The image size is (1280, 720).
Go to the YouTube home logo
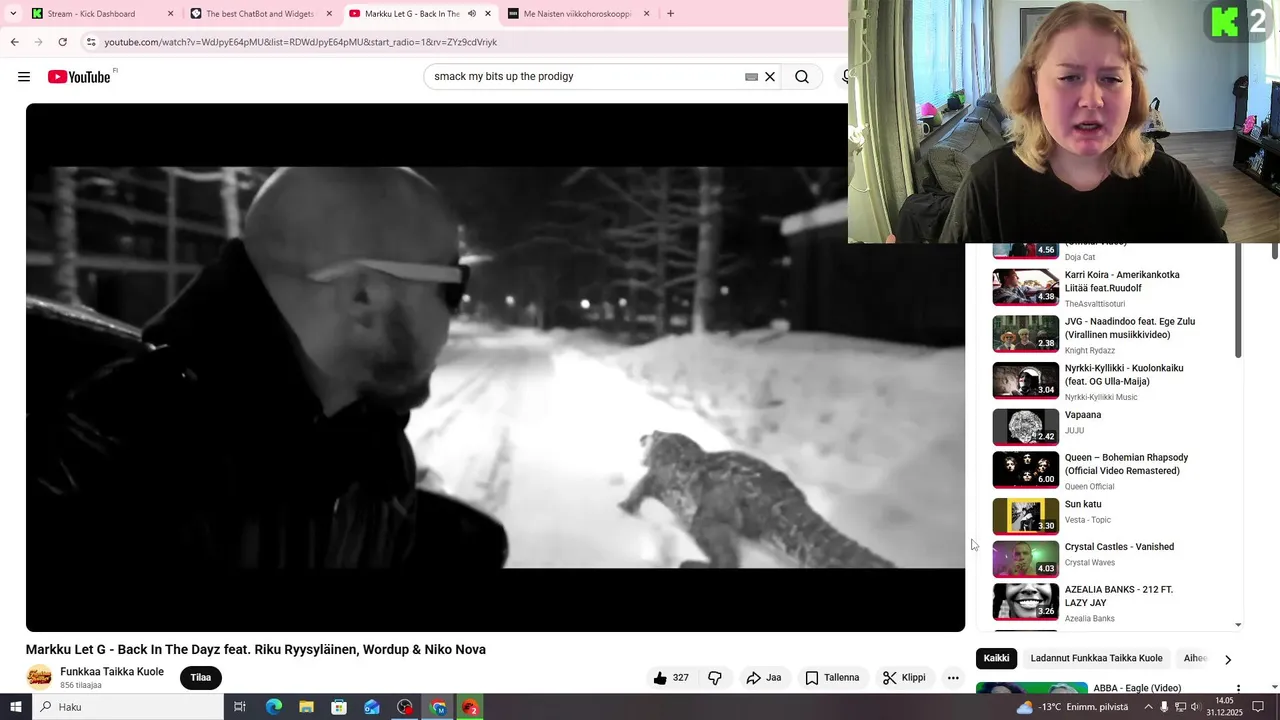(x=79, y=77)
